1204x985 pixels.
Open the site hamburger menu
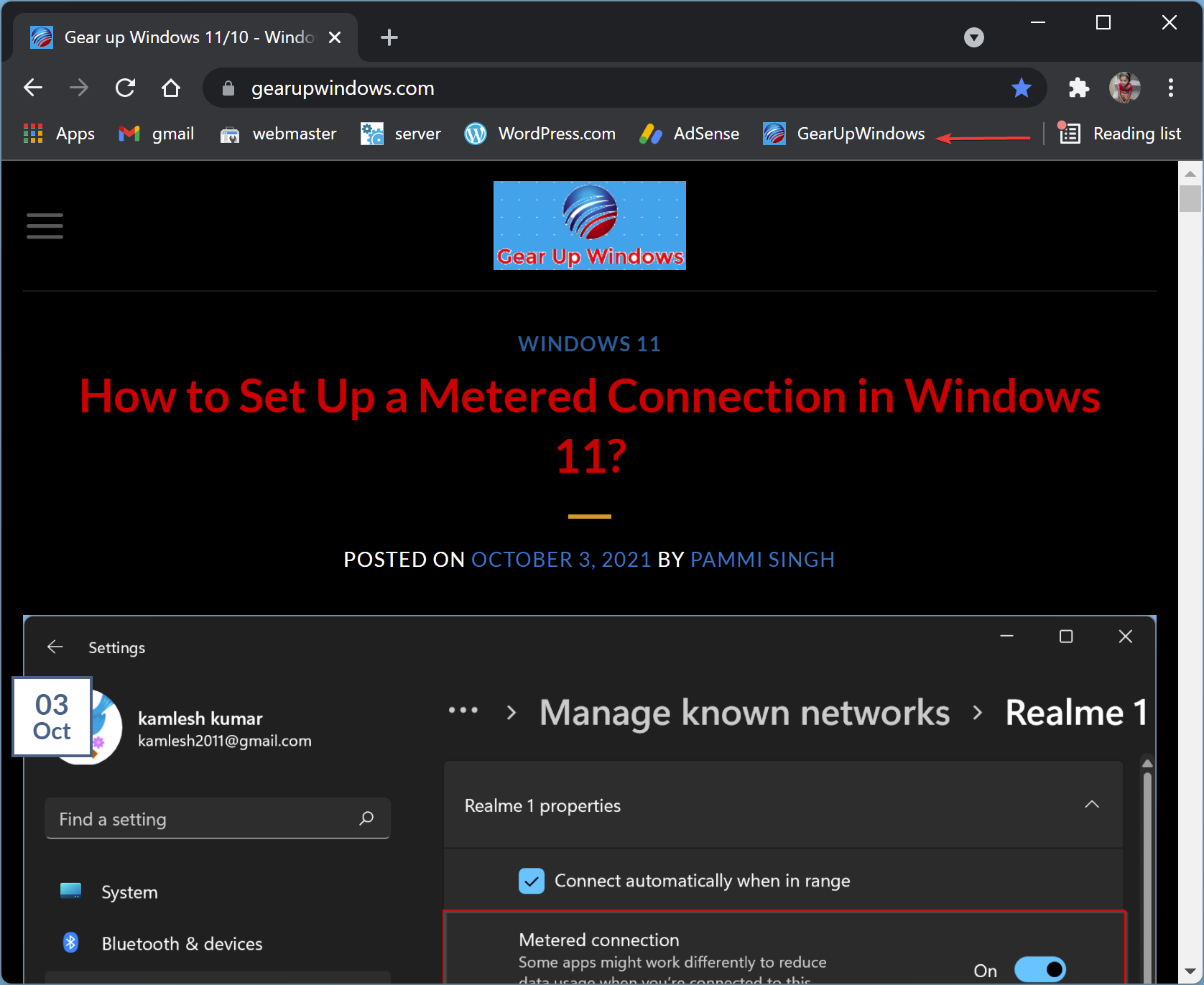point(45,226)
